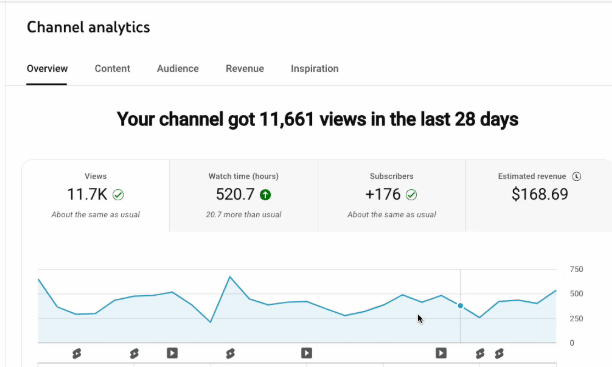Click the '0' axis label
The width and height of the screenshot is (612, 367).
(x=572, y=343)
